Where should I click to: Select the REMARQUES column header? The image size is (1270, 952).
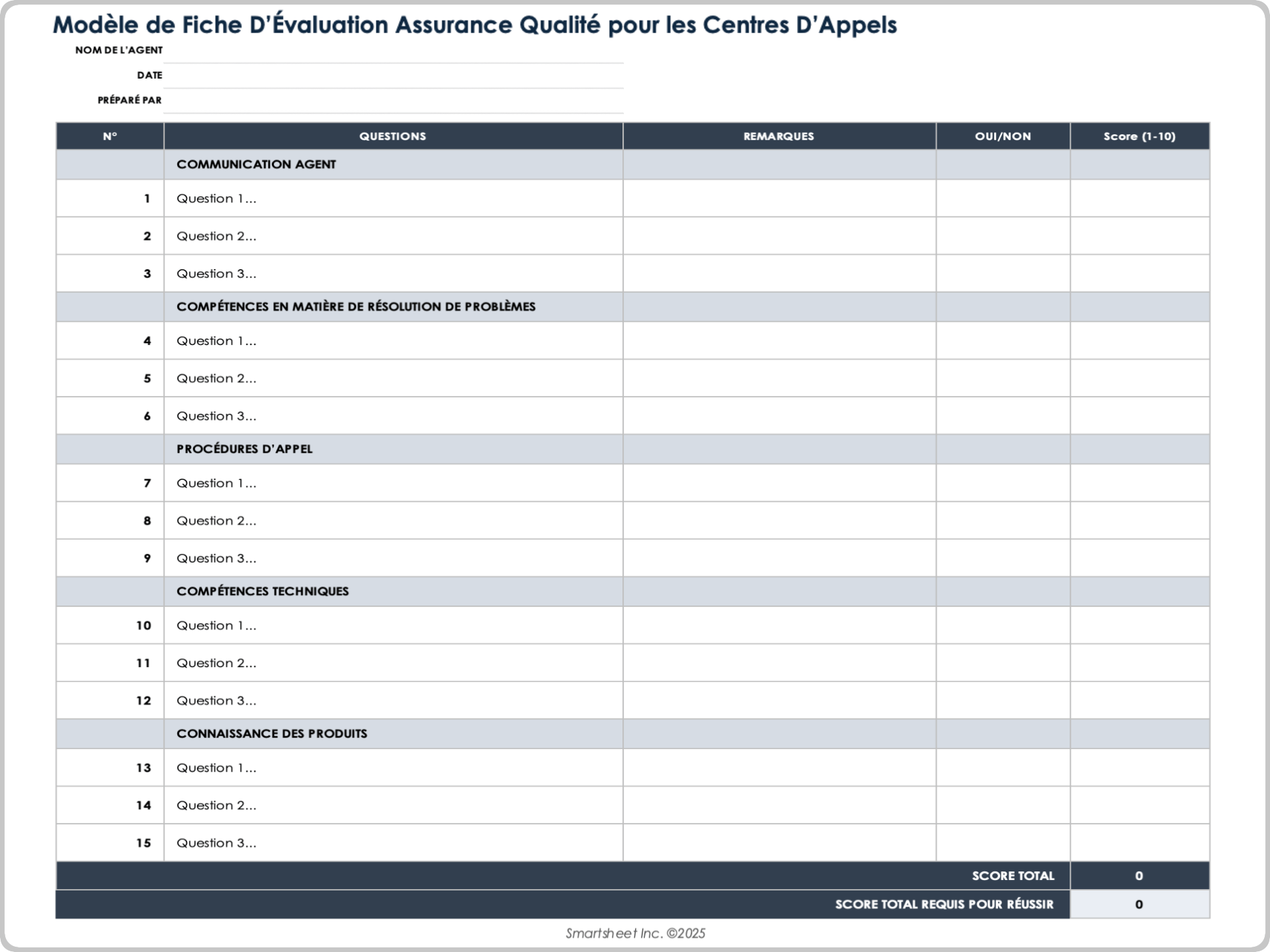(778, 136)
